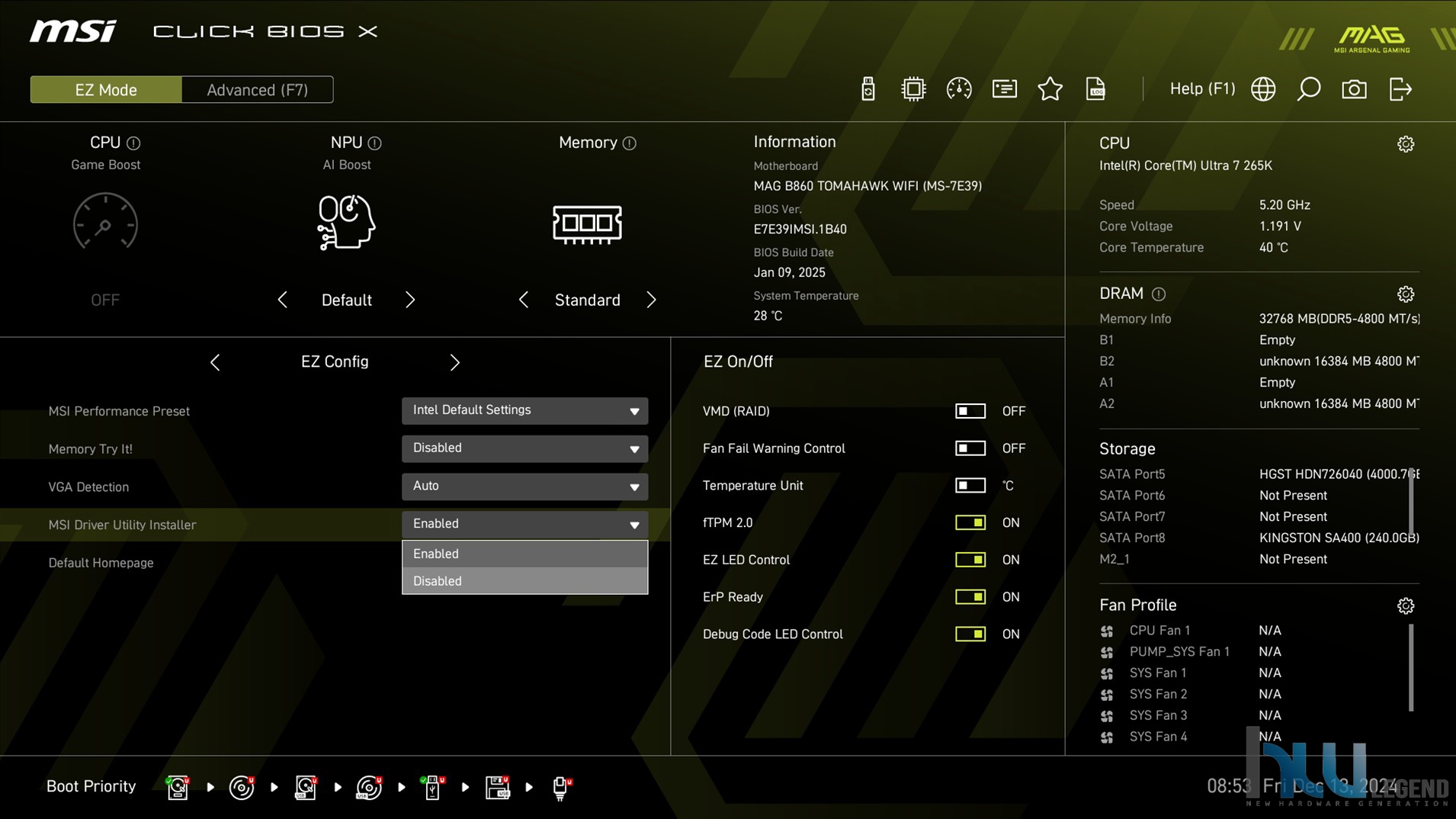
Task: Open the search magnifier icon
Action: (1309, 89)
